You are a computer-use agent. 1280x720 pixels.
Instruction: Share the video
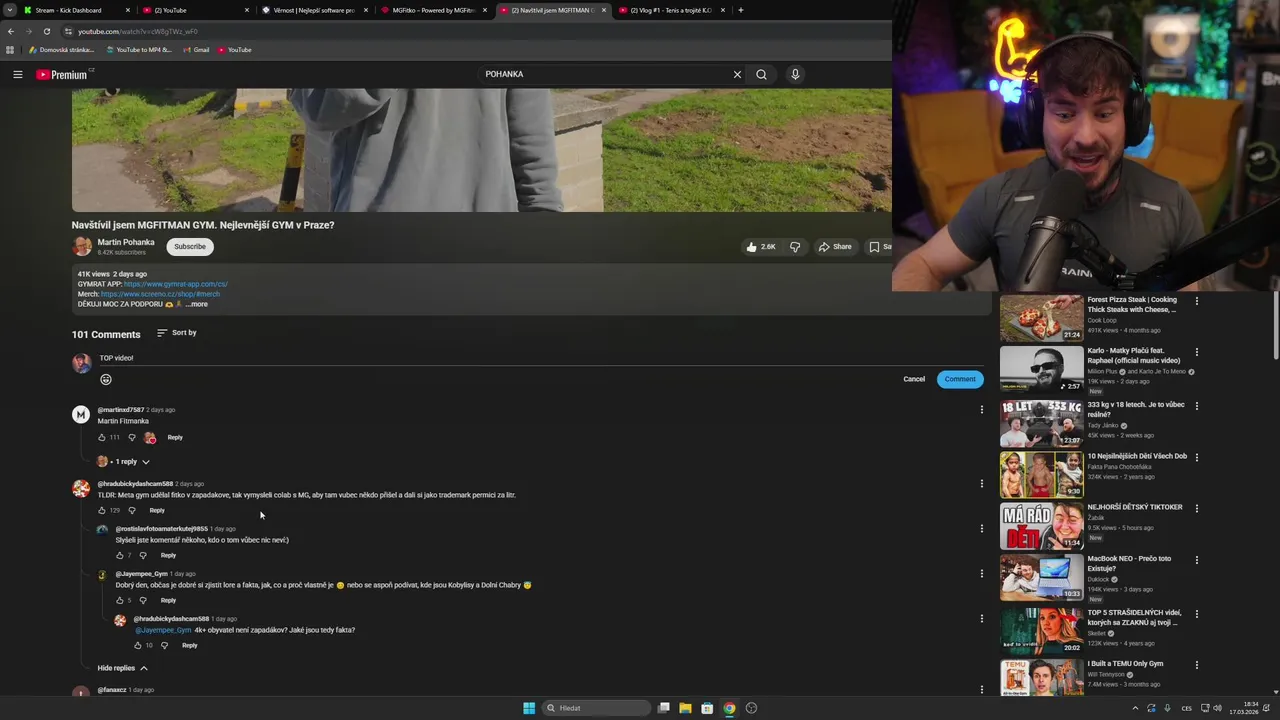coord(835,246)
